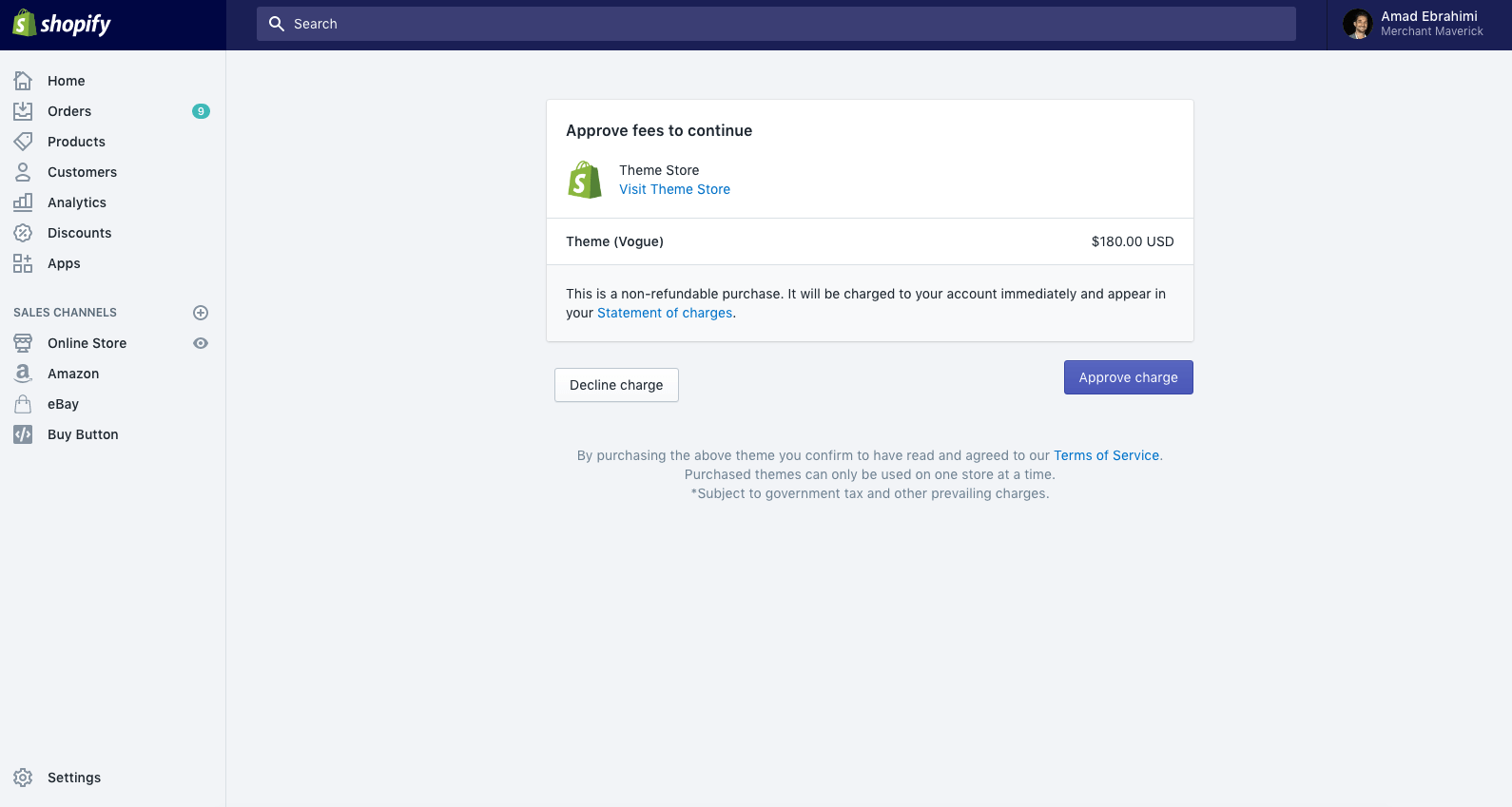The height and width of the screenshot is (807, 1512).
Task: Go to Amazon sales channel
Action: point(73,374)
